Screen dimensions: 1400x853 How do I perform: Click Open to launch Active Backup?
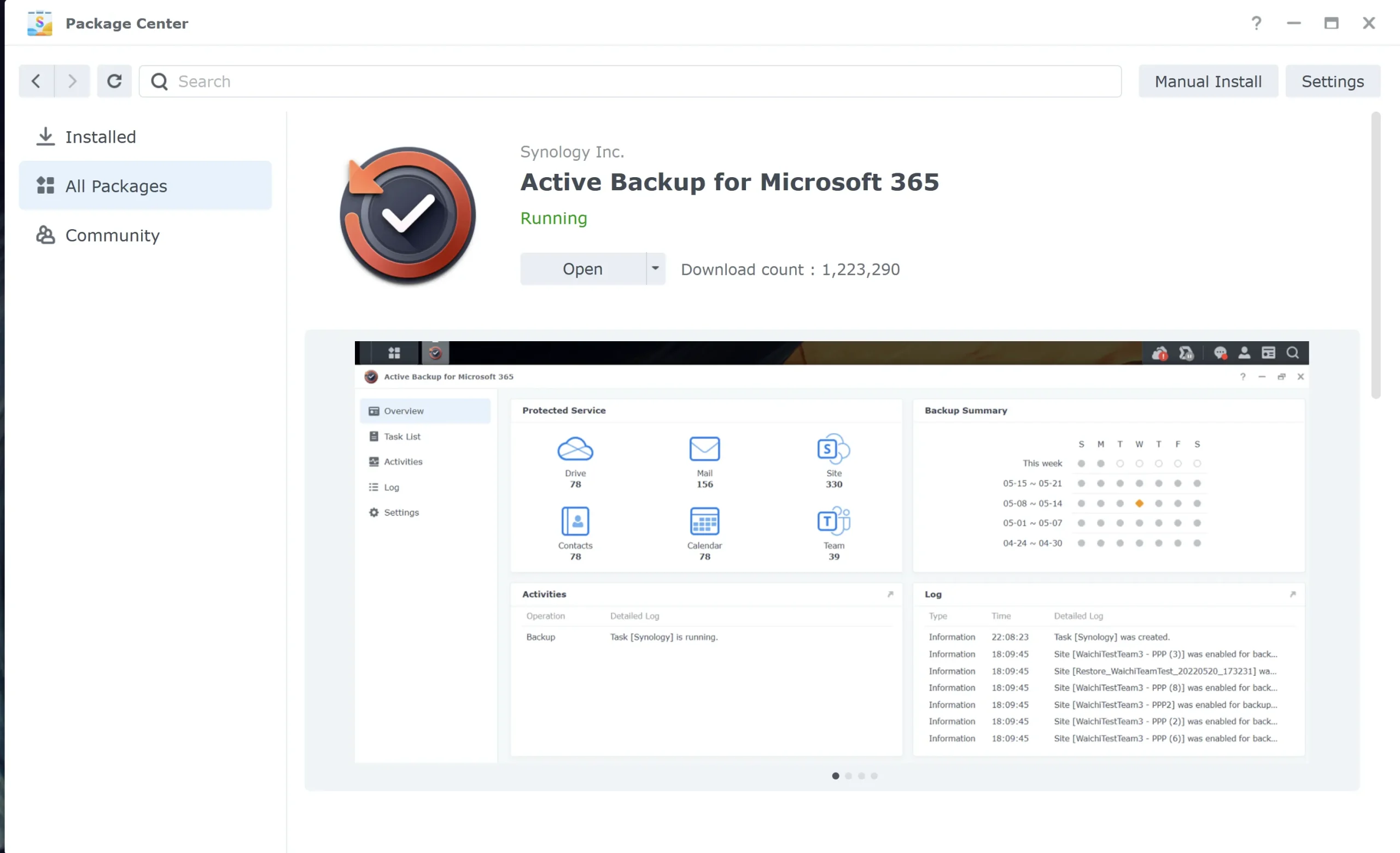[x=582, y=268]
